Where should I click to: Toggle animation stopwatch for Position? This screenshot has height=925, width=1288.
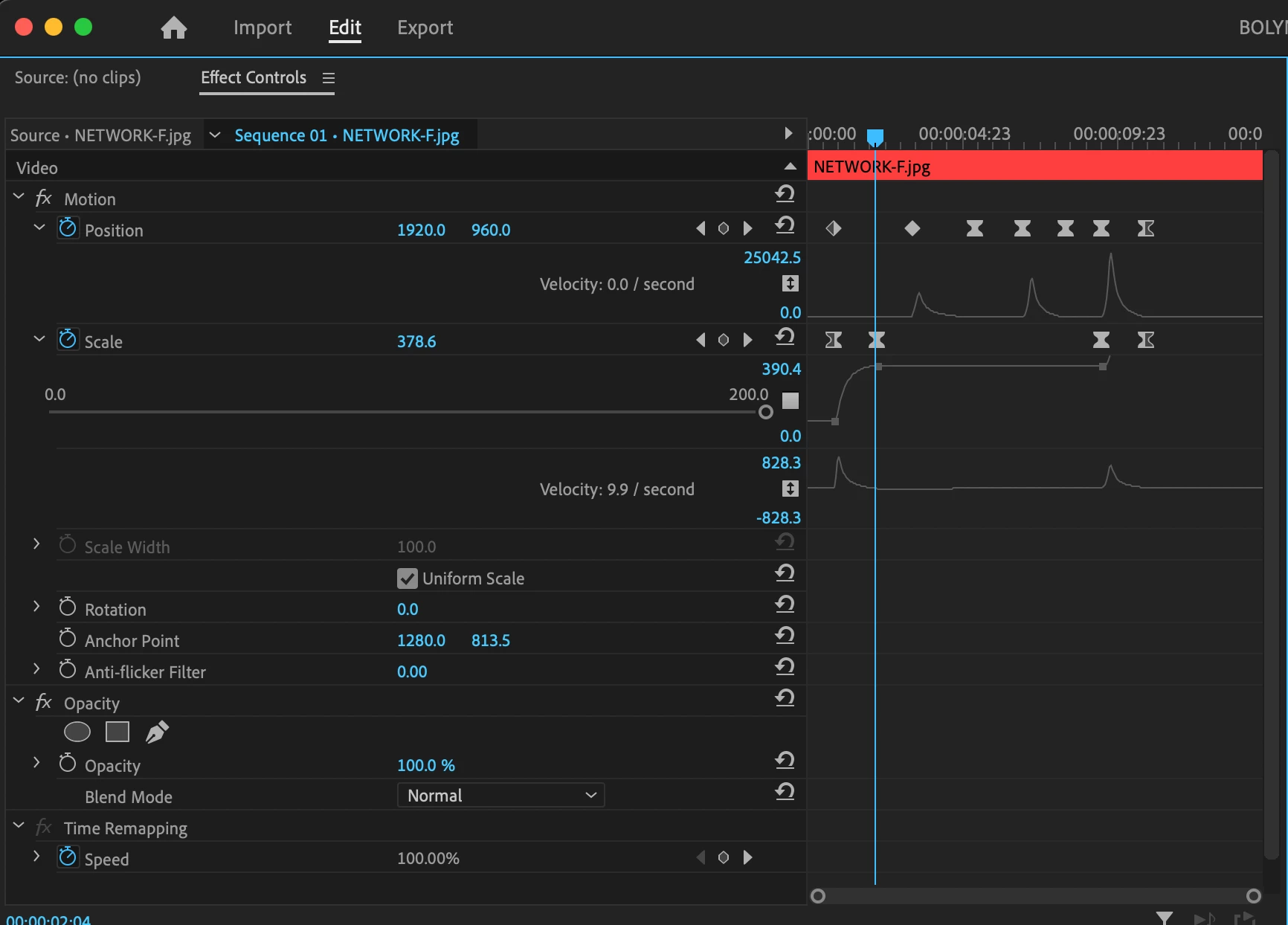coord(68,227)
